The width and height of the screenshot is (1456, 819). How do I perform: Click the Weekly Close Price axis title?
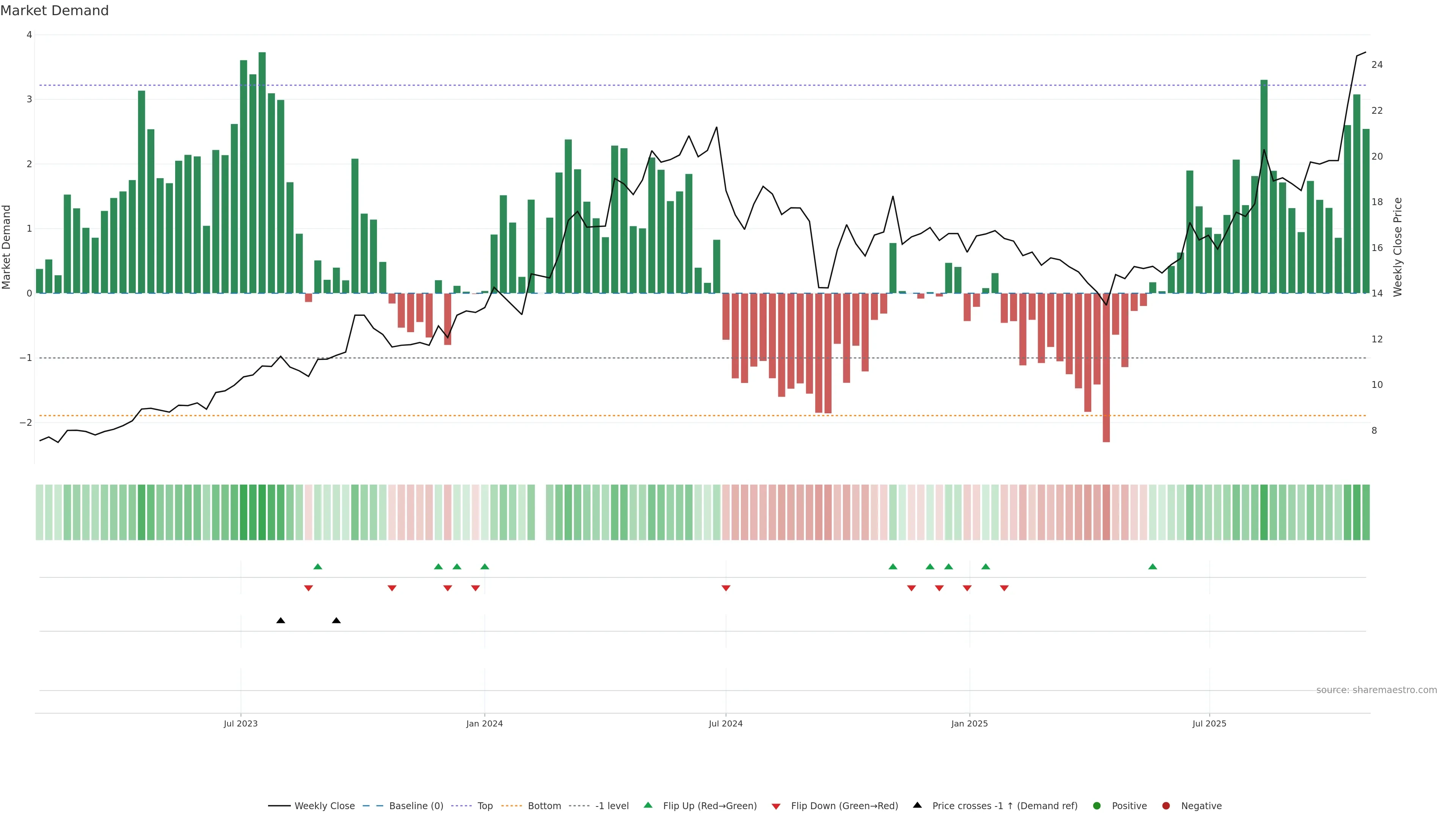click(x=1398, y=247)
